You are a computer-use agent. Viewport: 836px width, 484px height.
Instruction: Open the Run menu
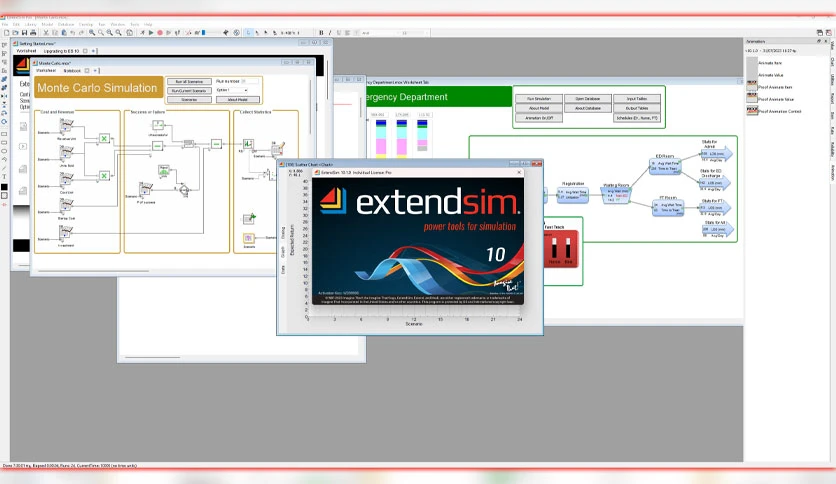(102, 25)
